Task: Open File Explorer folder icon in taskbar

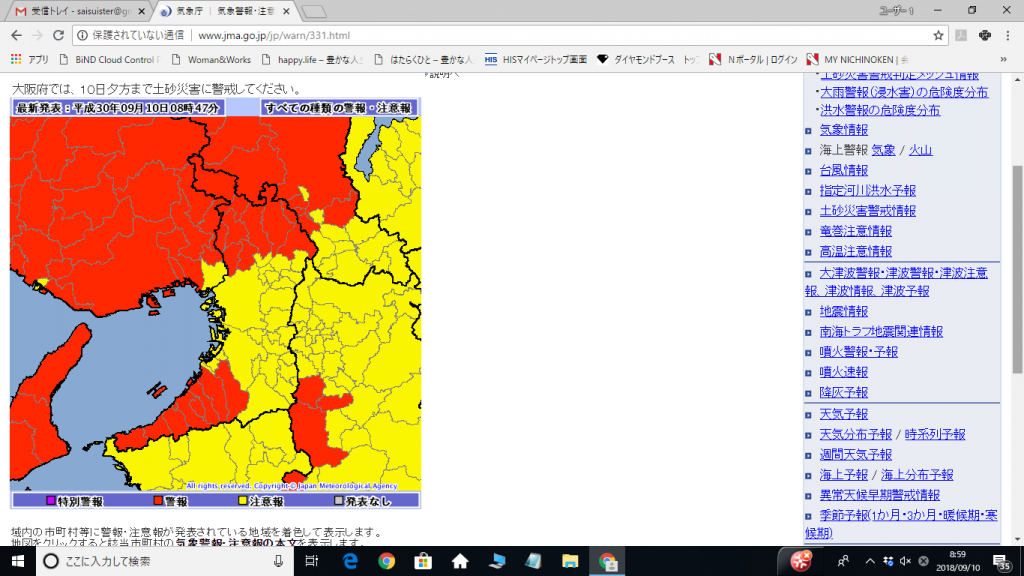Action: coord(569,561)
